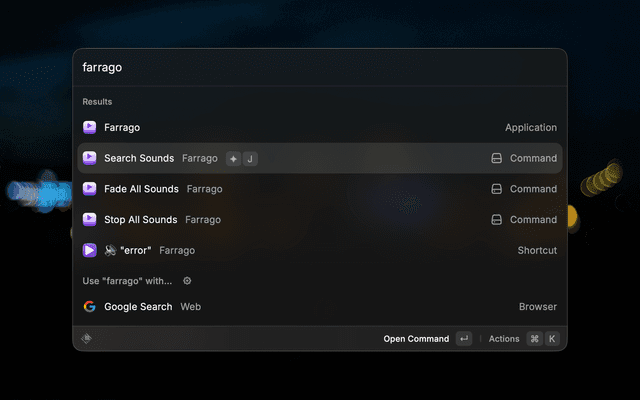Click the "error" shortcut icon

(89, 250)
